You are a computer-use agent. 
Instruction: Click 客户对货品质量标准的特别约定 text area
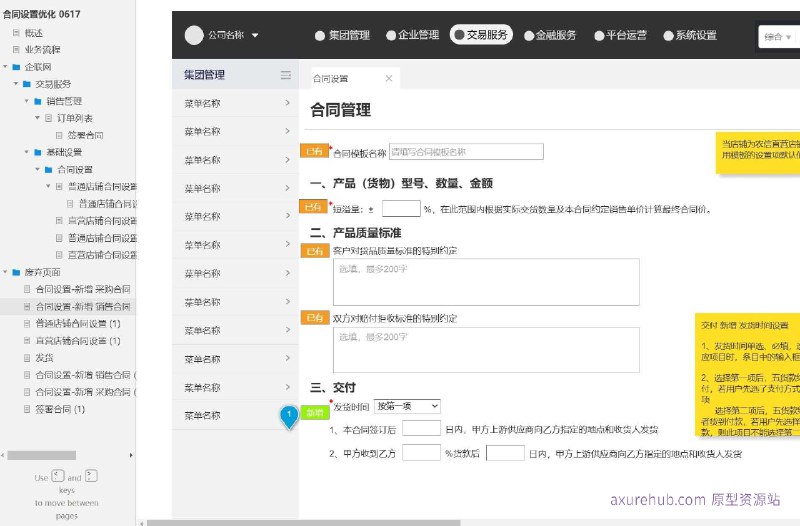pos(486,282)
